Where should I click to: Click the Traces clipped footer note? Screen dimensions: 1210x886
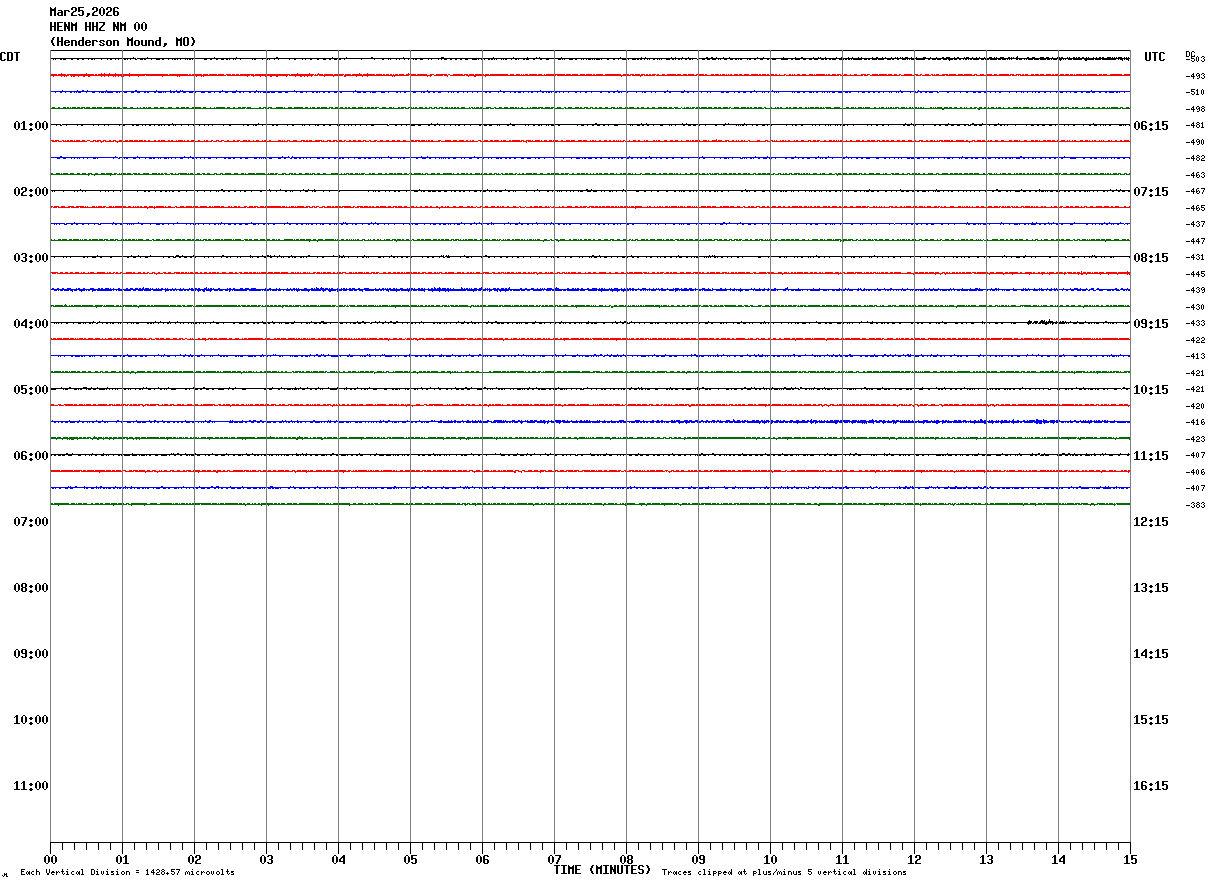[x=784, y=872]
